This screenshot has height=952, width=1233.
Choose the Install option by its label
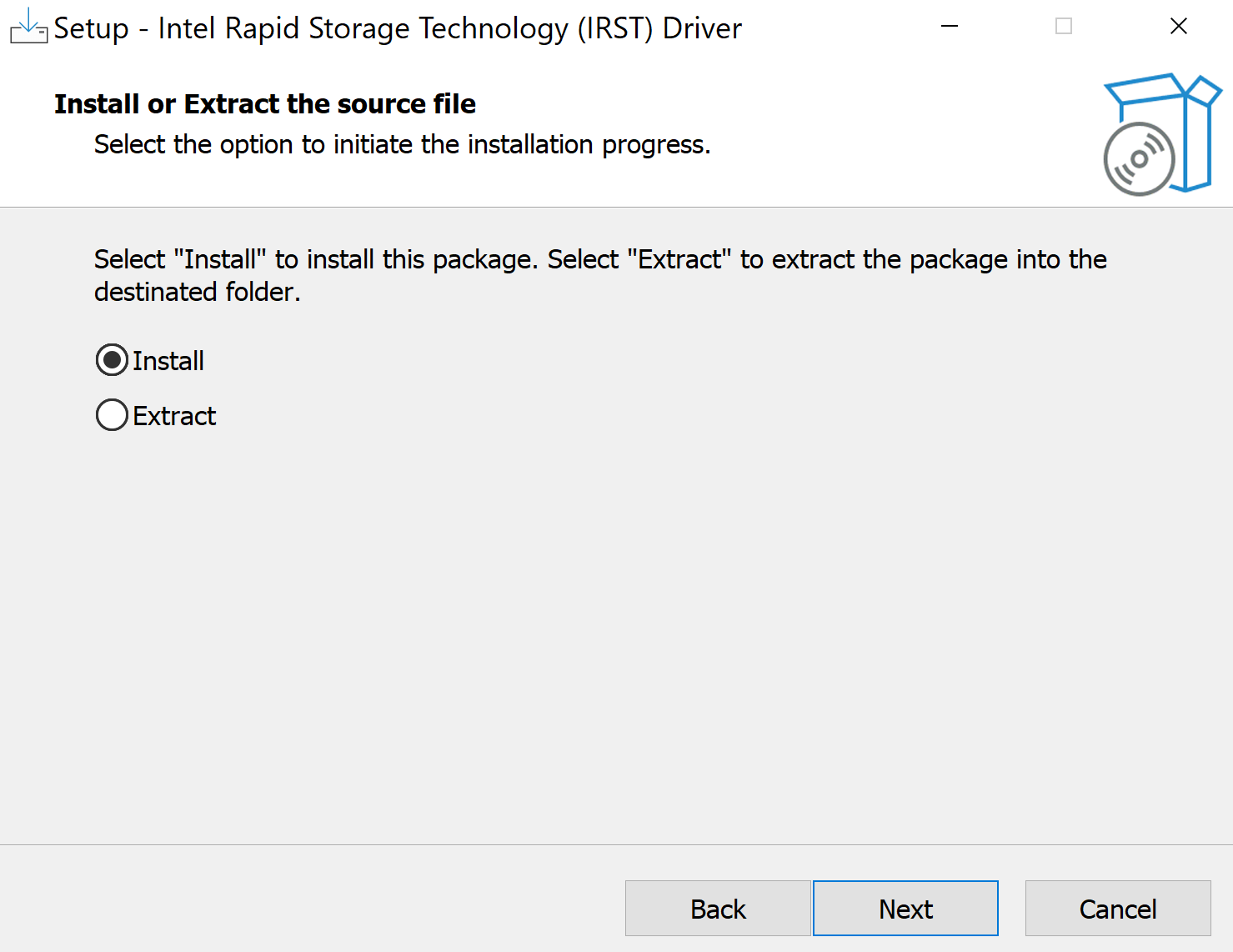(168, 361)
